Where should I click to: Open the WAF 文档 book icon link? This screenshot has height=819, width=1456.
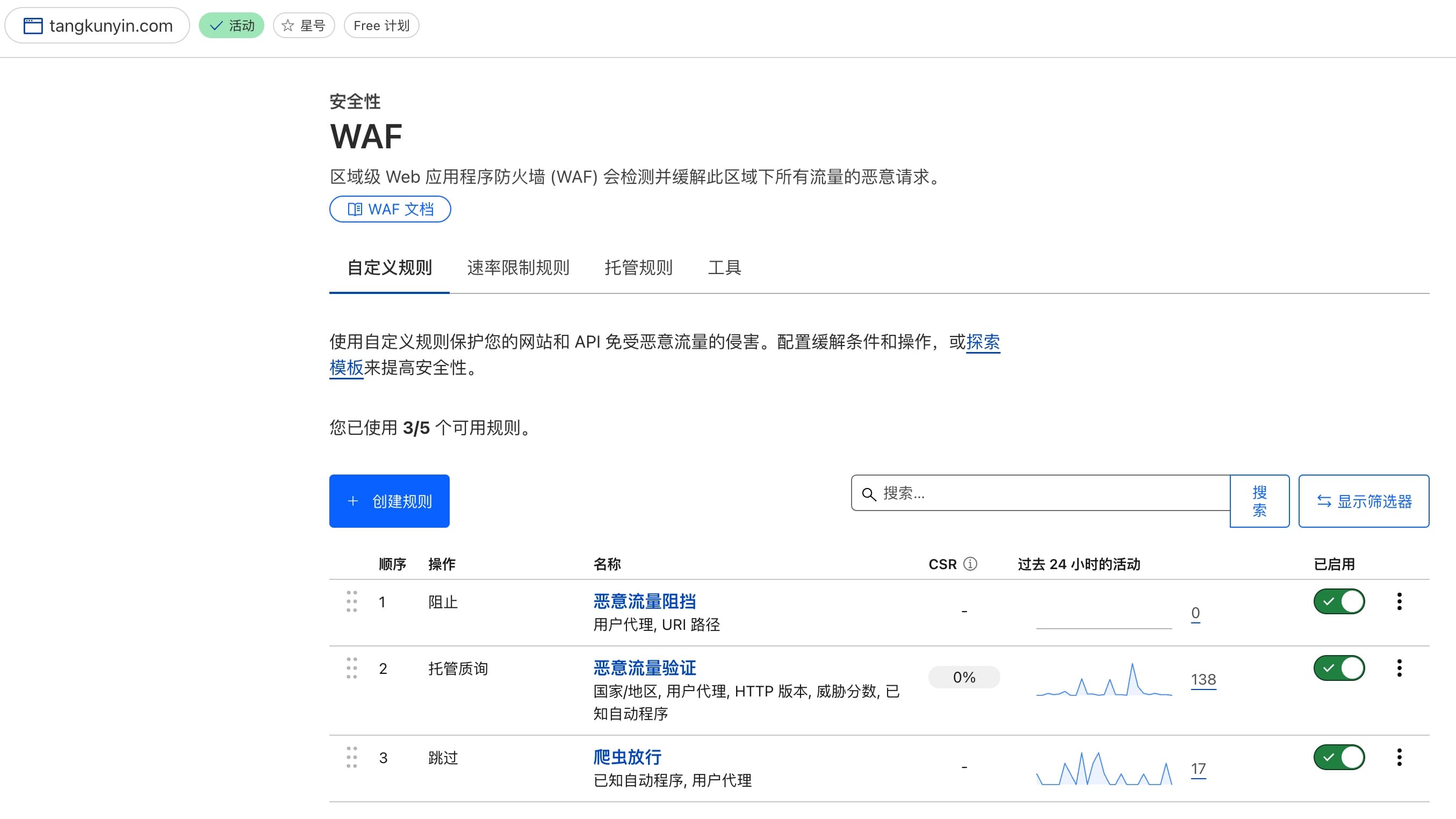click(x=355, y=209)
